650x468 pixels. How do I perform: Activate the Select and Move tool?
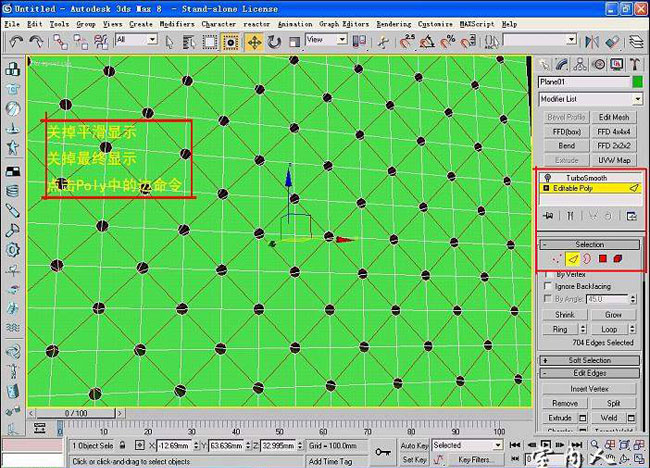(254, 42)
